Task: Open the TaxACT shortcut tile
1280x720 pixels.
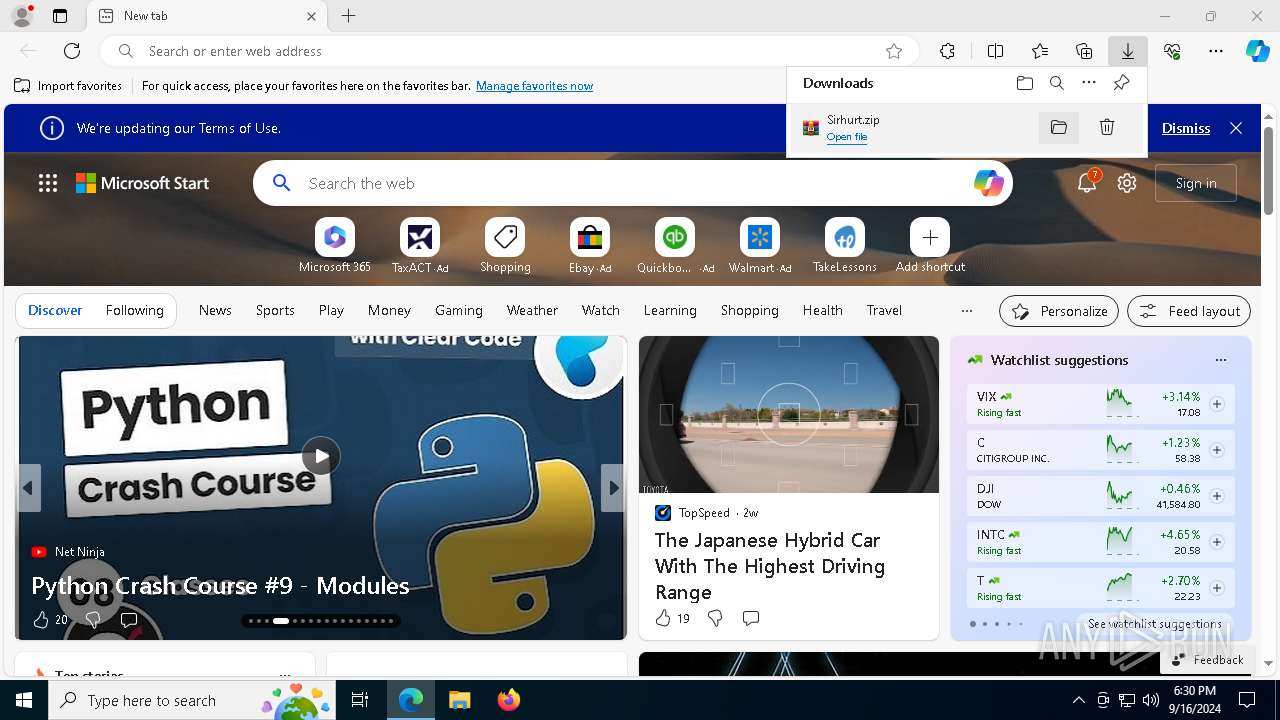Action: coord(420,246)
